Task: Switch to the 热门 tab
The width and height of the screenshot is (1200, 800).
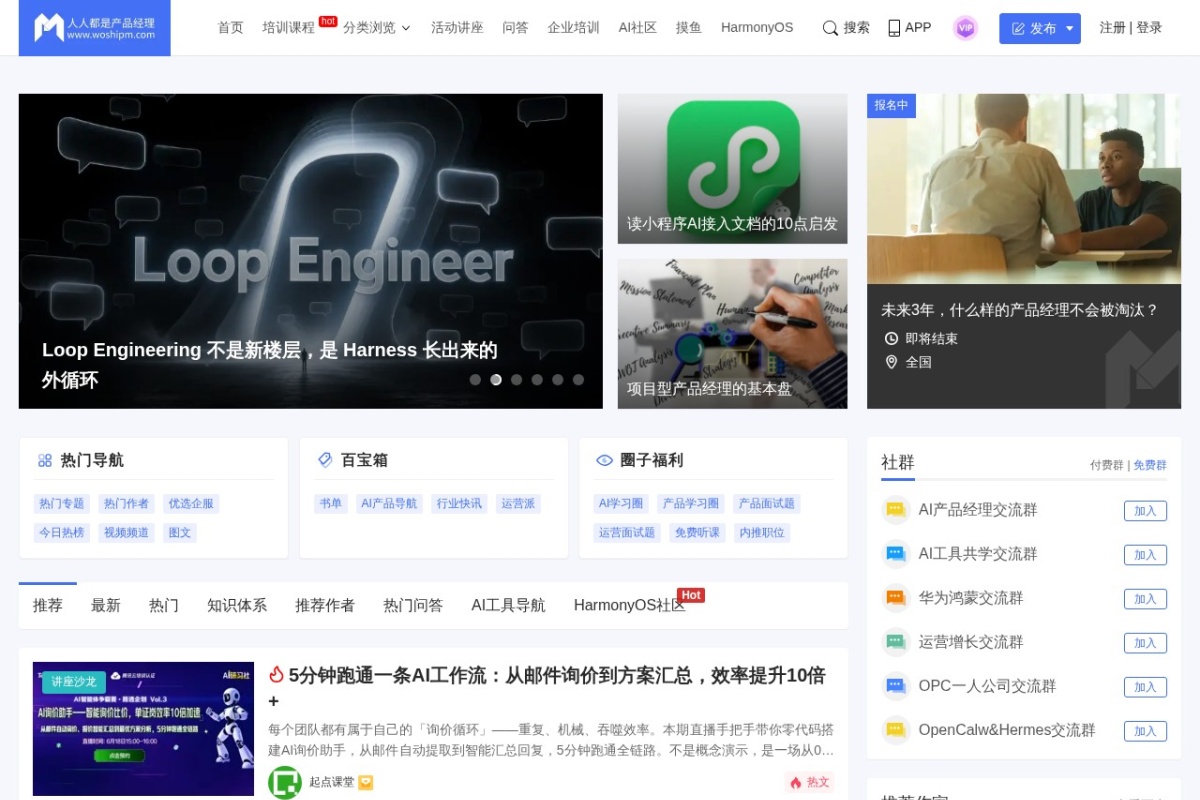Action: (164, 605)
